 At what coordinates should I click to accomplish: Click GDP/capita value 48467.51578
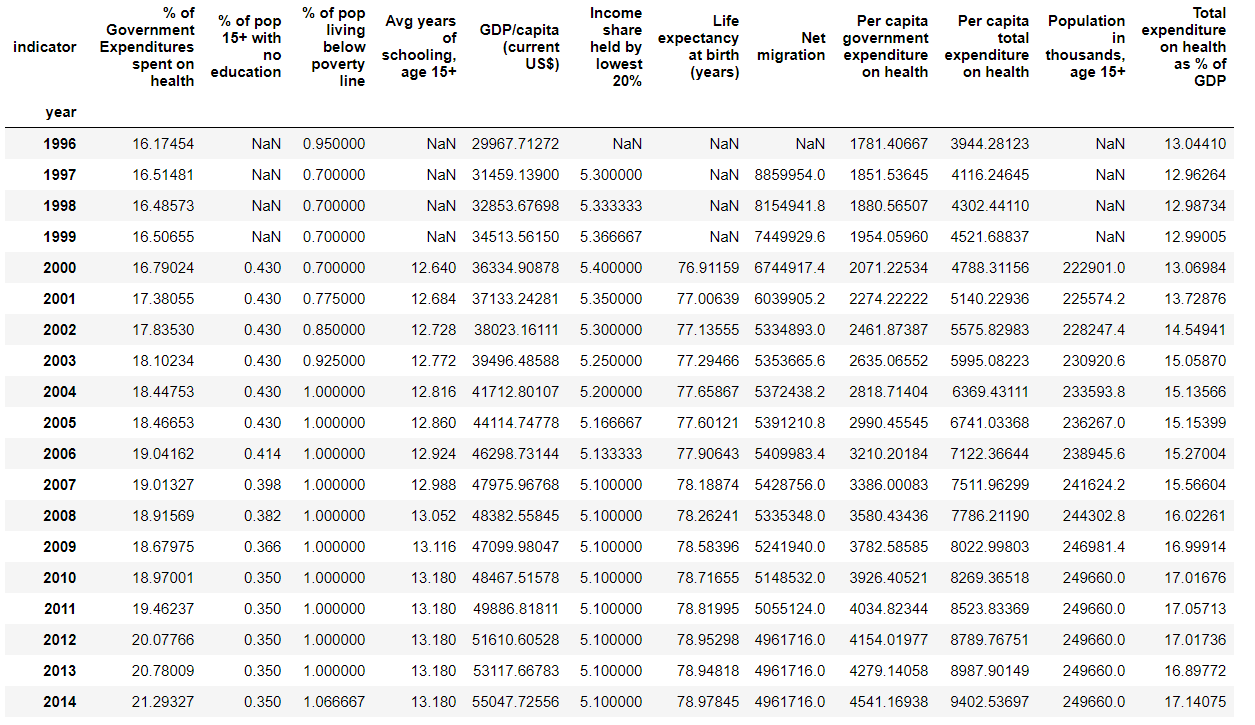(x=515, y=578)
